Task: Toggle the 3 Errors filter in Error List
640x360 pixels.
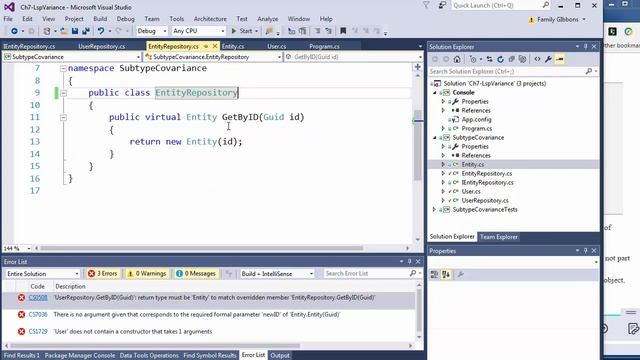Action: pos(102,273)
